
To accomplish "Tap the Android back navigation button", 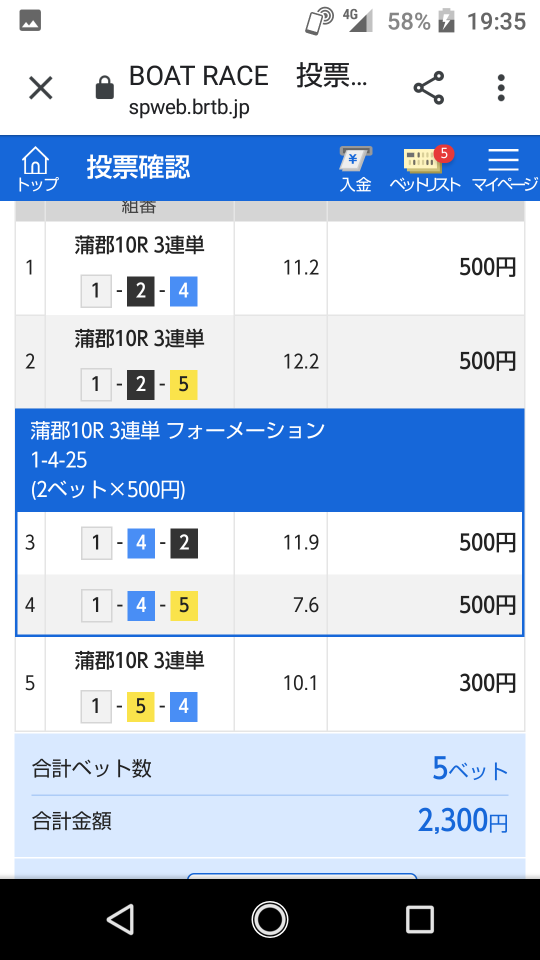I will (x=120, y=919).
